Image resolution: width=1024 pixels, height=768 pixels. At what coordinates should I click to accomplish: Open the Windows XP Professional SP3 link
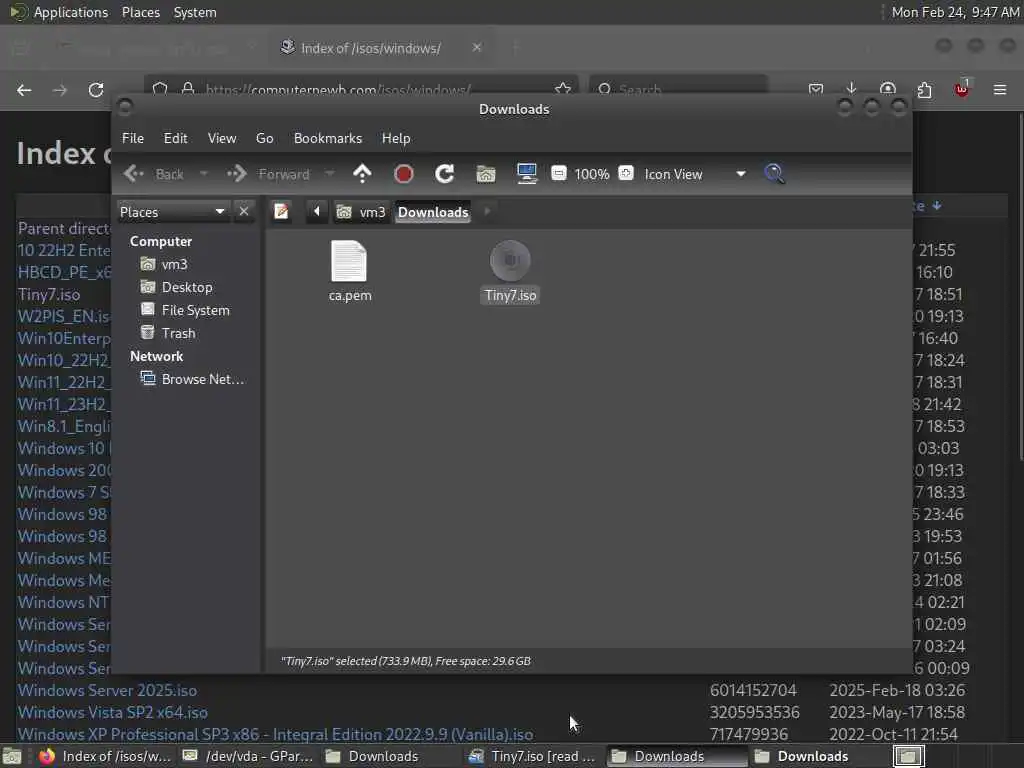(275, 734)
